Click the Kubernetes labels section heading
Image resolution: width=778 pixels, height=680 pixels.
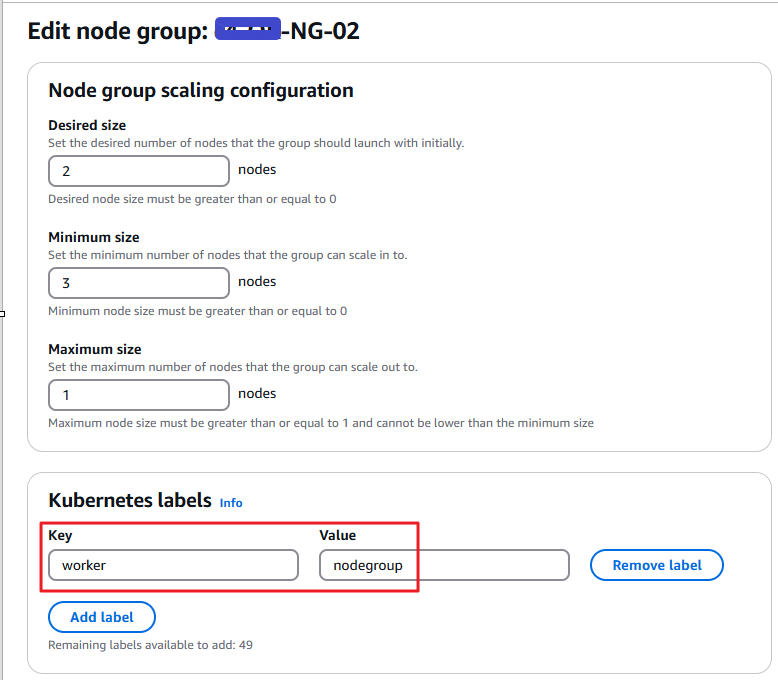tap(130, 500)
